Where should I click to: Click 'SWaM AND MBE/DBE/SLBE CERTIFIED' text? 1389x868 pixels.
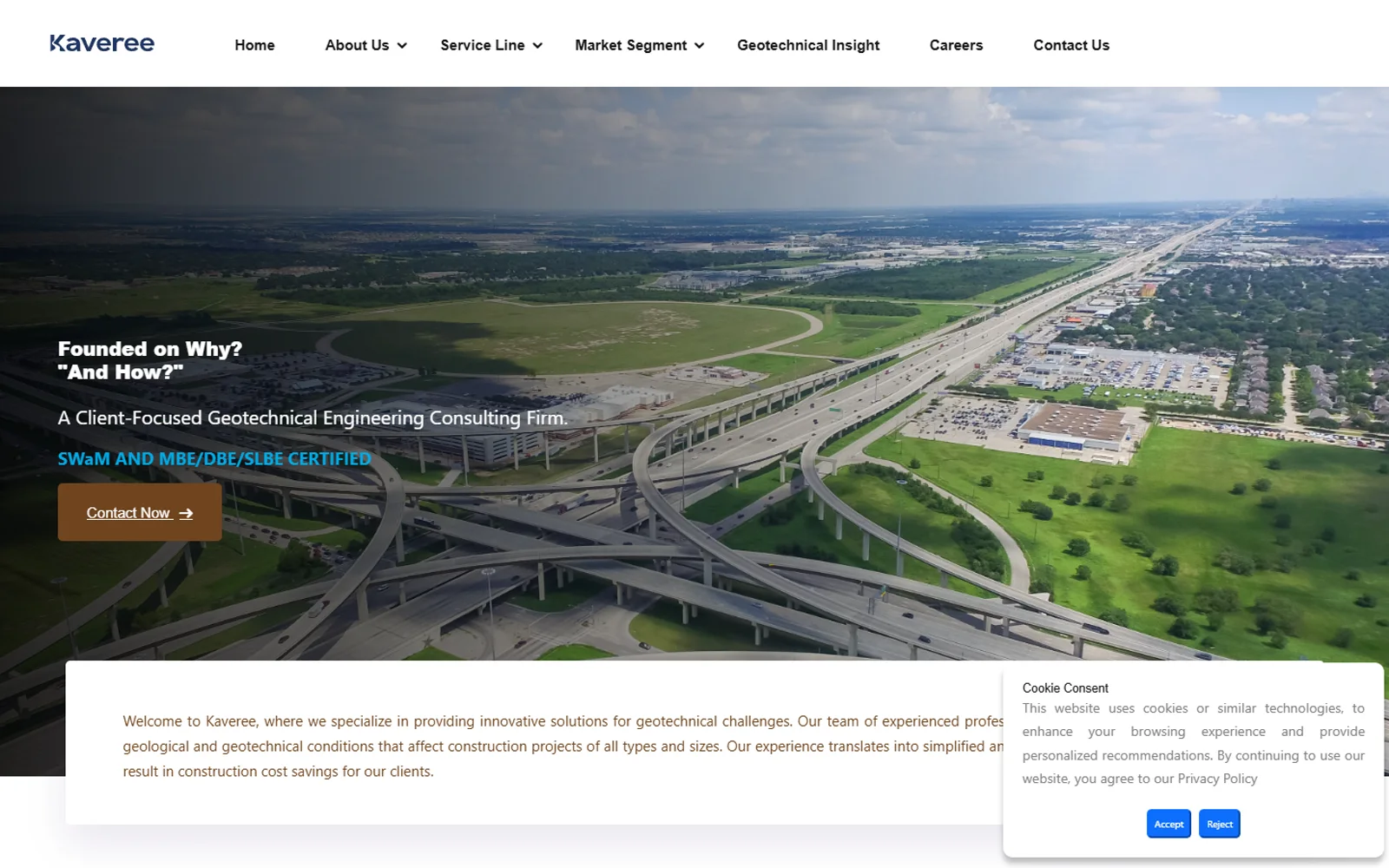coord(214,458)
